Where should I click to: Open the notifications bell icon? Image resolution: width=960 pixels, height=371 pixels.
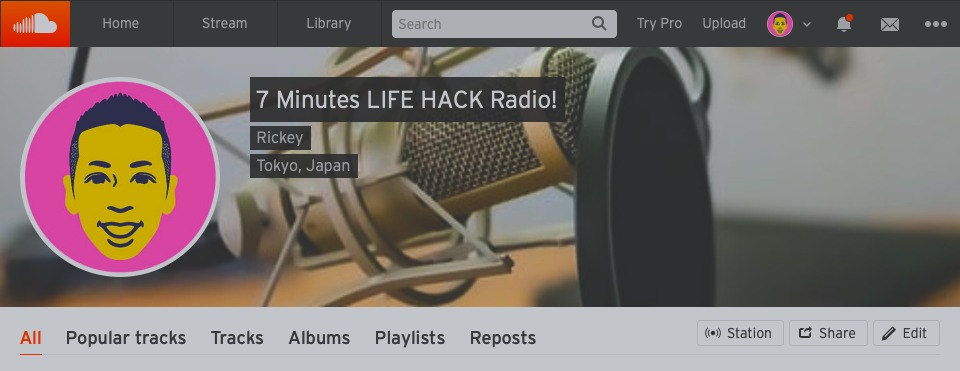point(844,23)
